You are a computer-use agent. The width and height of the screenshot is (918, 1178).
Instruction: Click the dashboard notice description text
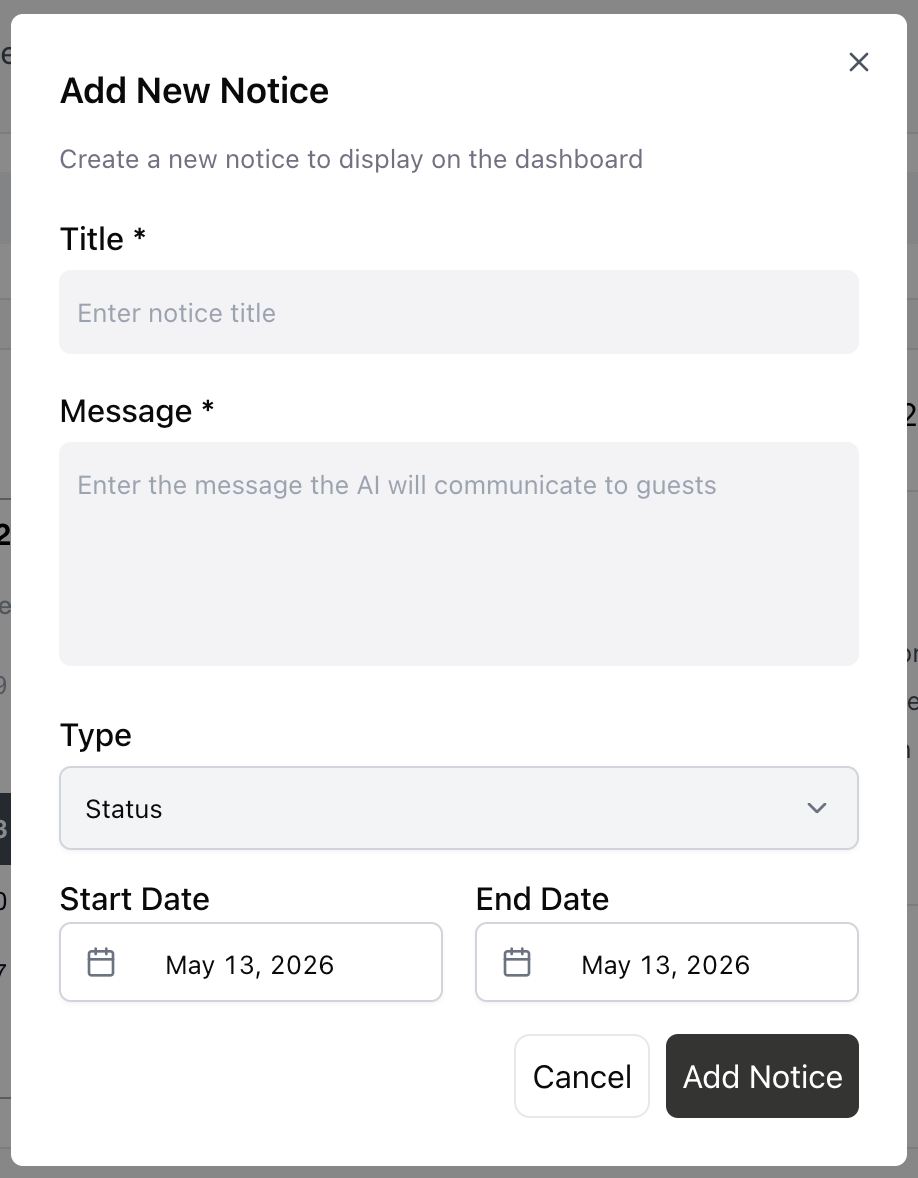[351, 159]
